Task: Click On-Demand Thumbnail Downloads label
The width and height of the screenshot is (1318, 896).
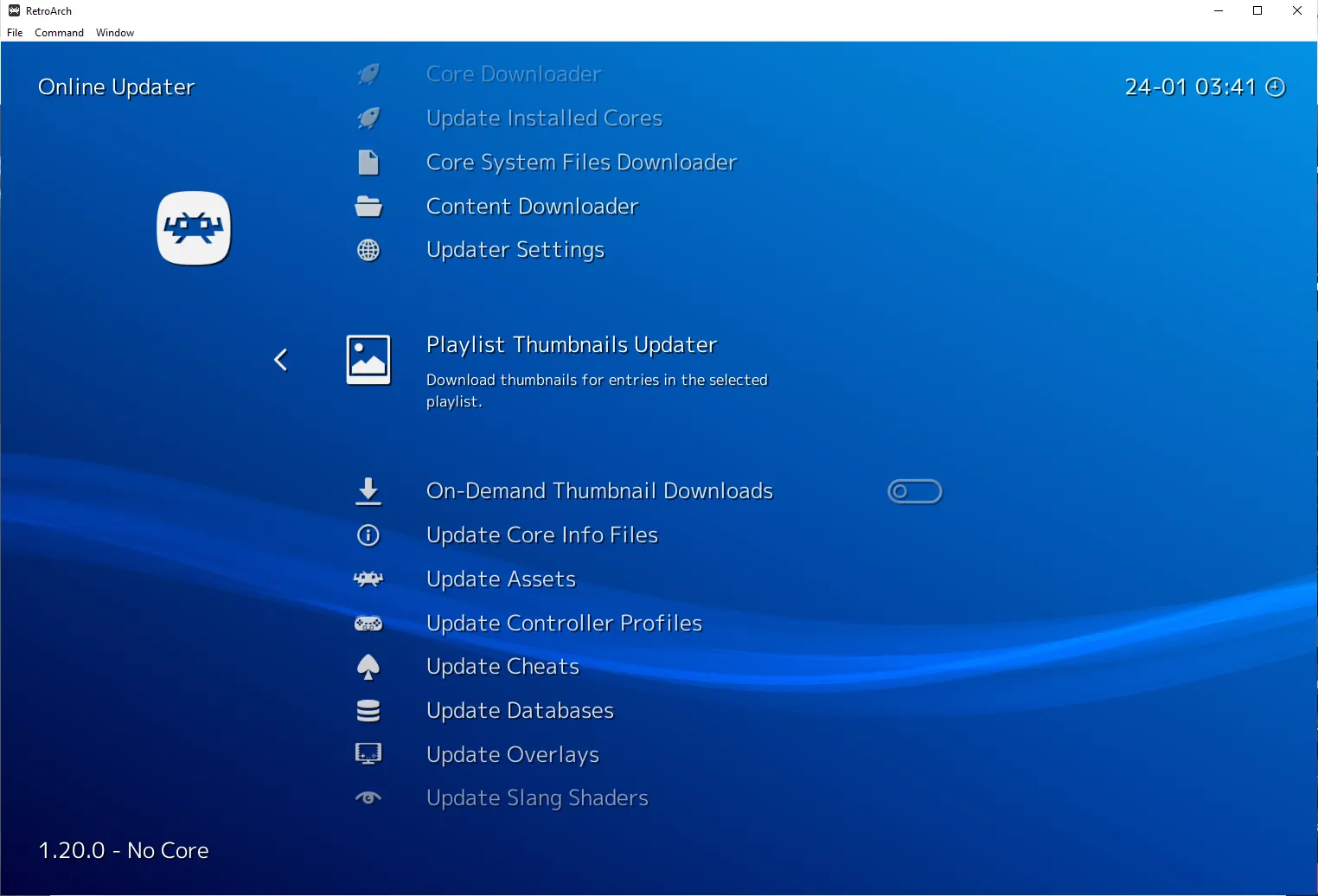Action: (x=599, y=491)
